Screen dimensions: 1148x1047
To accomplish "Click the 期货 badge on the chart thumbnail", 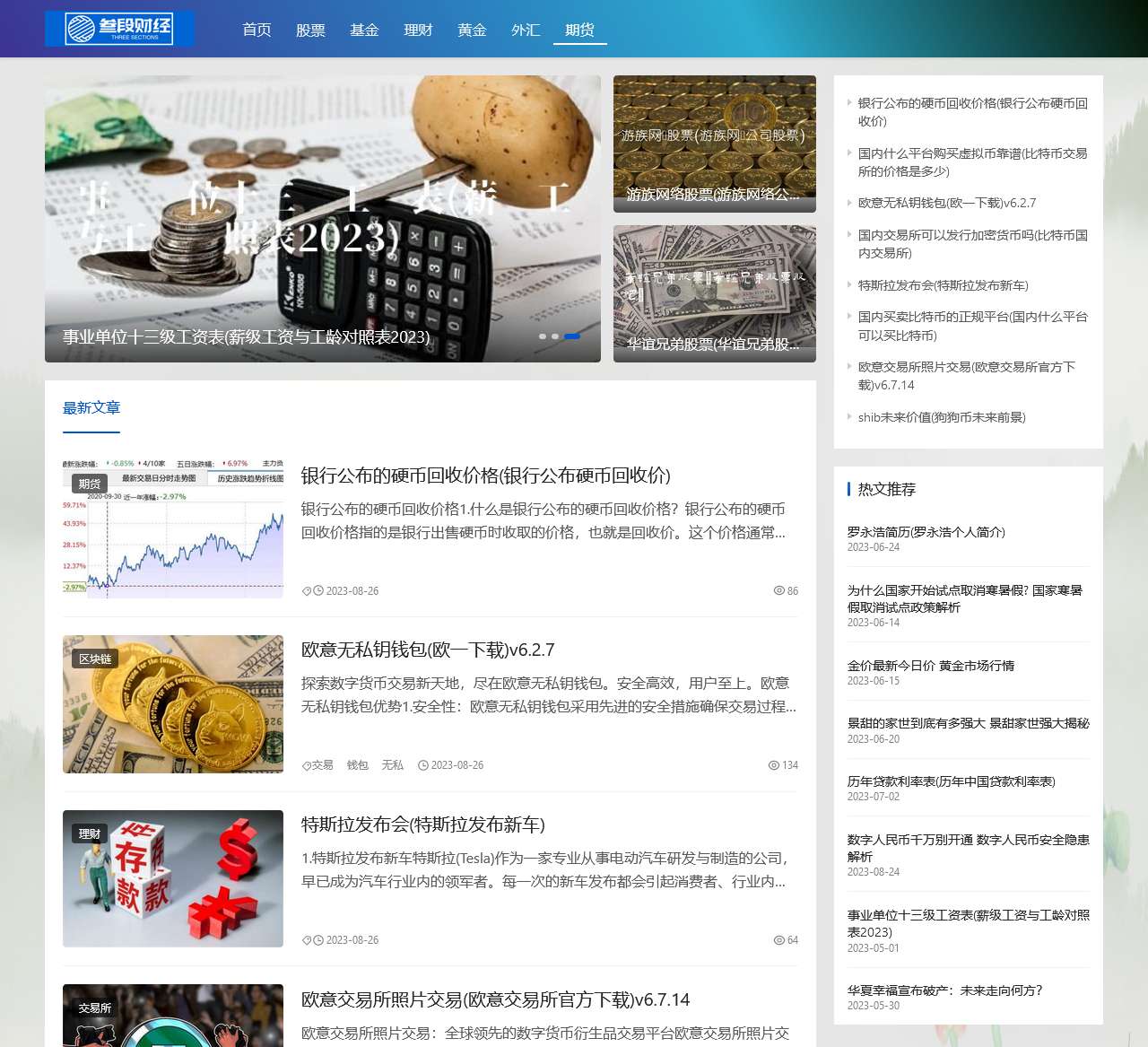I will click(90, 484).
